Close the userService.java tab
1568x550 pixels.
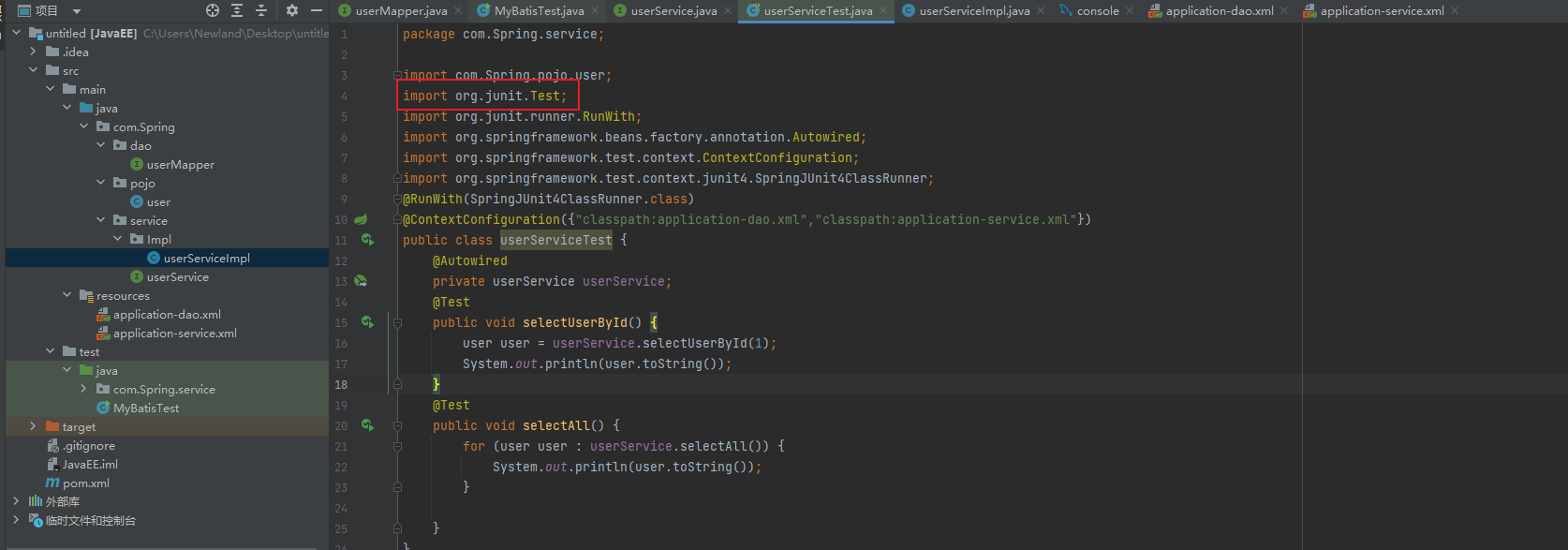click(x=728, y=11)
